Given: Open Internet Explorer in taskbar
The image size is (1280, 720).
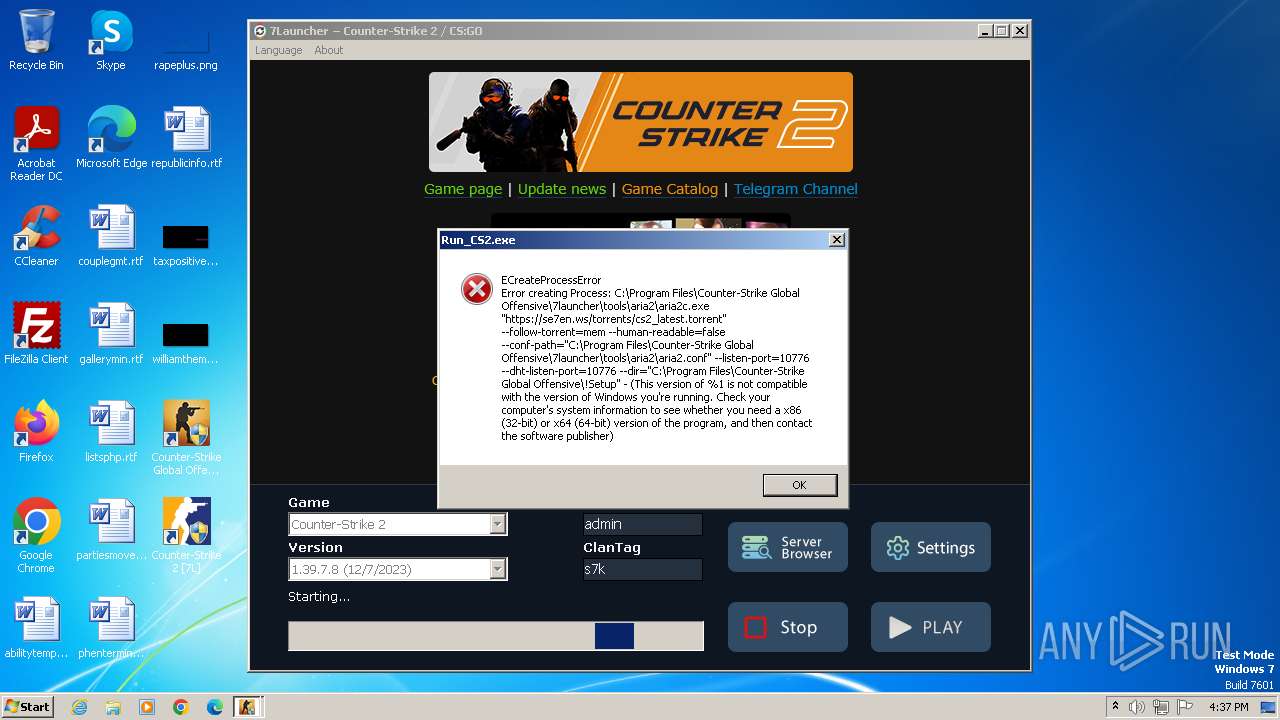Looking at the screenshot, I should coord(79,707).
